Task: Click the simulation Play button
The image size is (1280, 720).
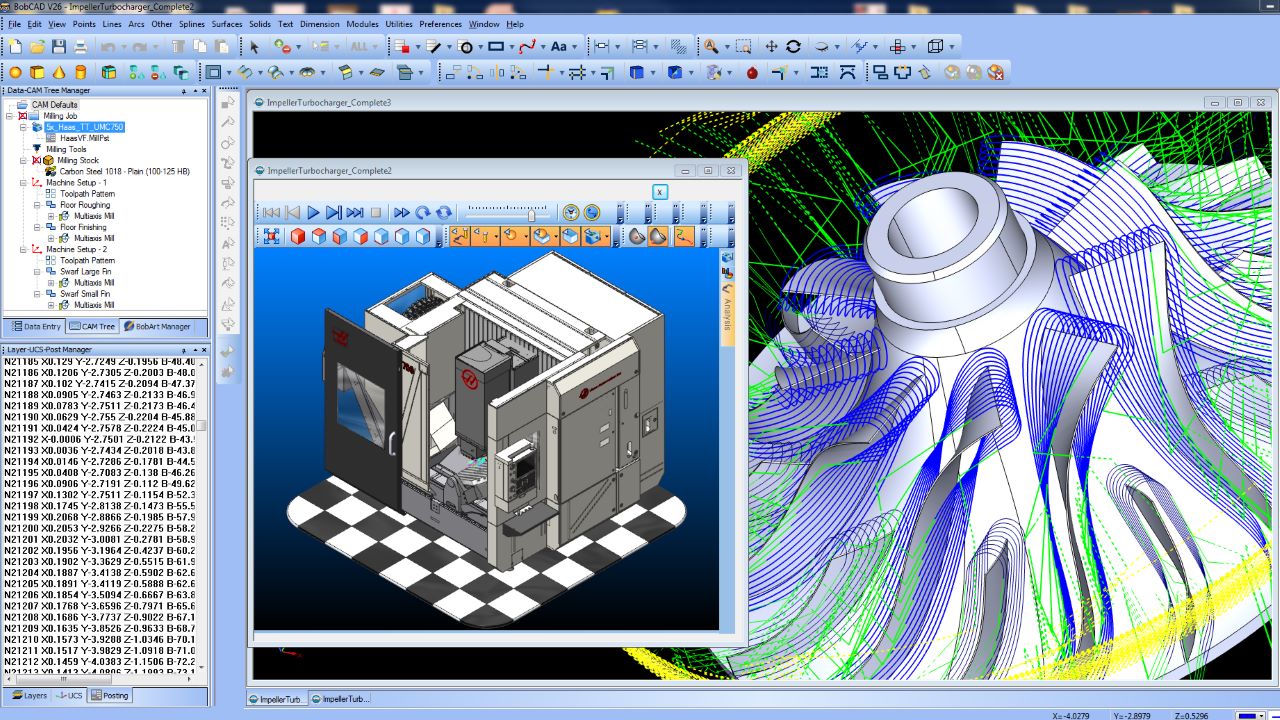Action: coord(313,212)
